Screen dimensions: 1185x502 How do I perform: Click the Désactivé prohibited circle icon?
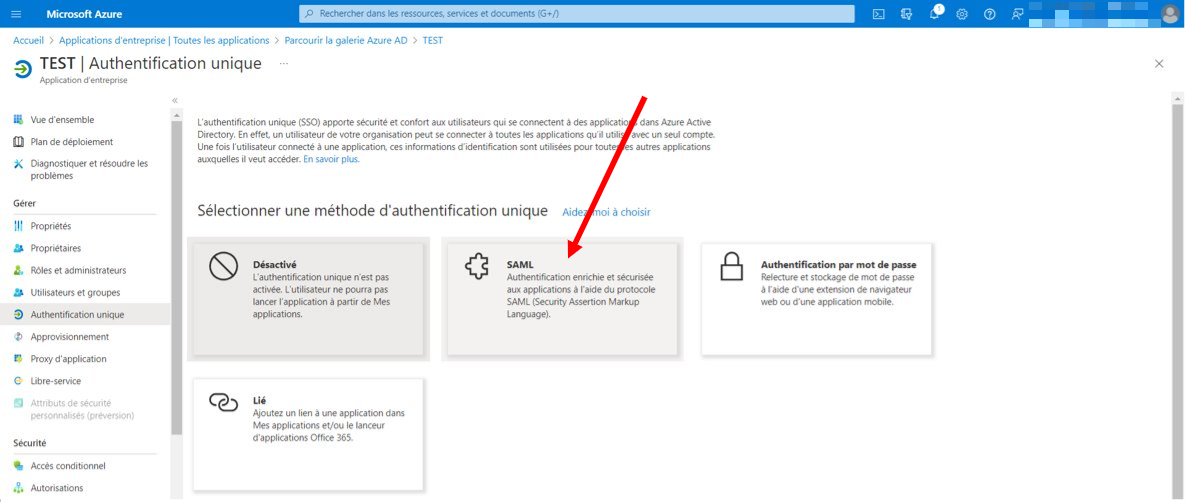coord(223,266)
